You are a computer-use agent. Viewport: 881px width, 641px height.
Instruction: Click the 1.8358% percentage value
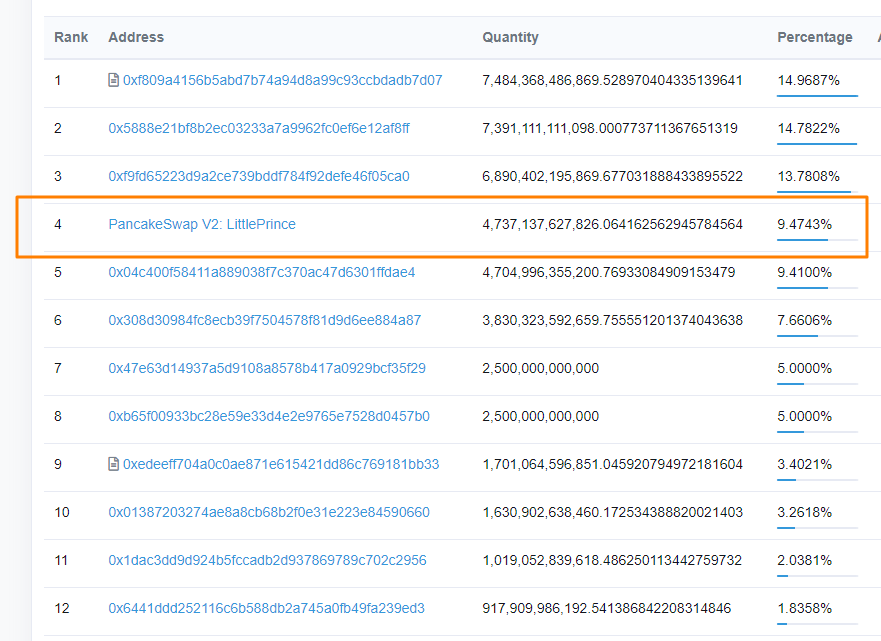pos(804,608)
